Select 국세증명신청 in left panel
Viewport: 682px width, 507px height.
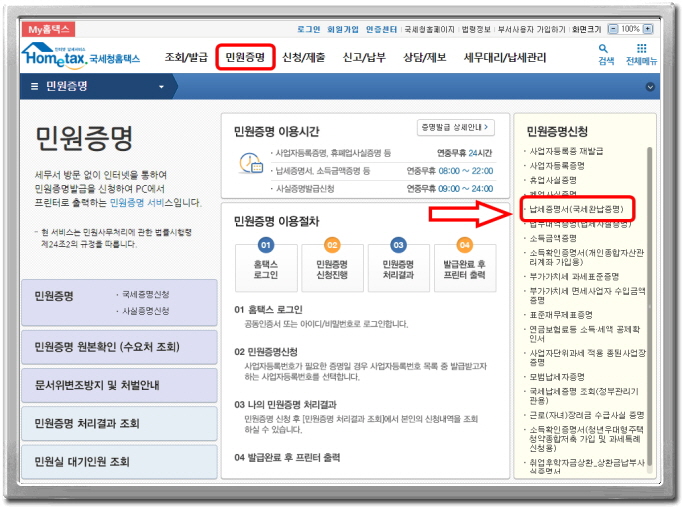pos(146,294)
